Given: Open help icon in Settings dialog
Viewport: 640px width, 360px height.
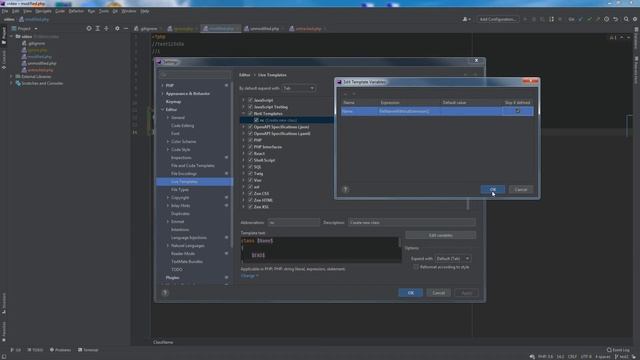Looking at the screenshot, I should 165,293.
